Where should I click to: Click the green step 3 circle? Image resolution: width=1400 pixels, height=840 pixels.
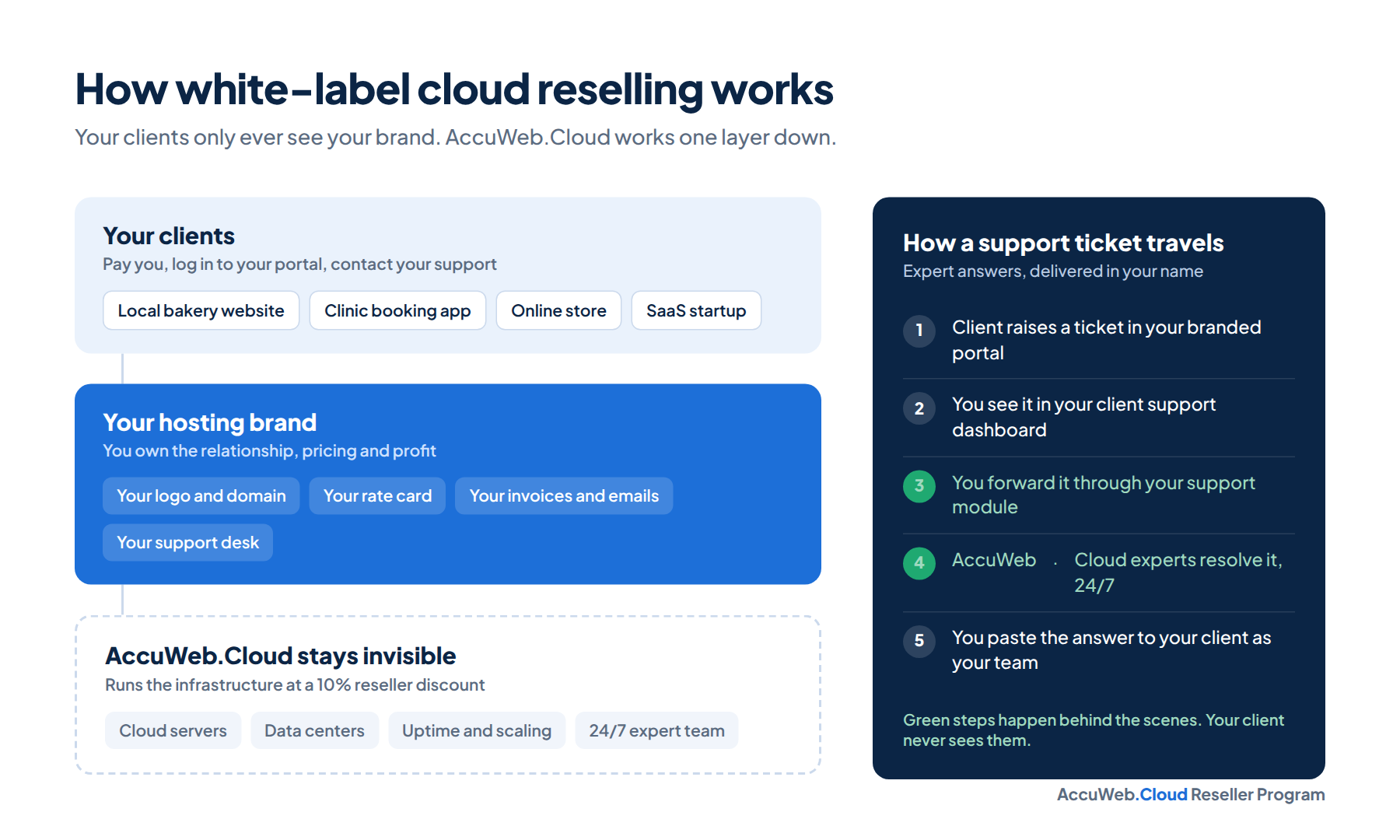click(919, 486)
